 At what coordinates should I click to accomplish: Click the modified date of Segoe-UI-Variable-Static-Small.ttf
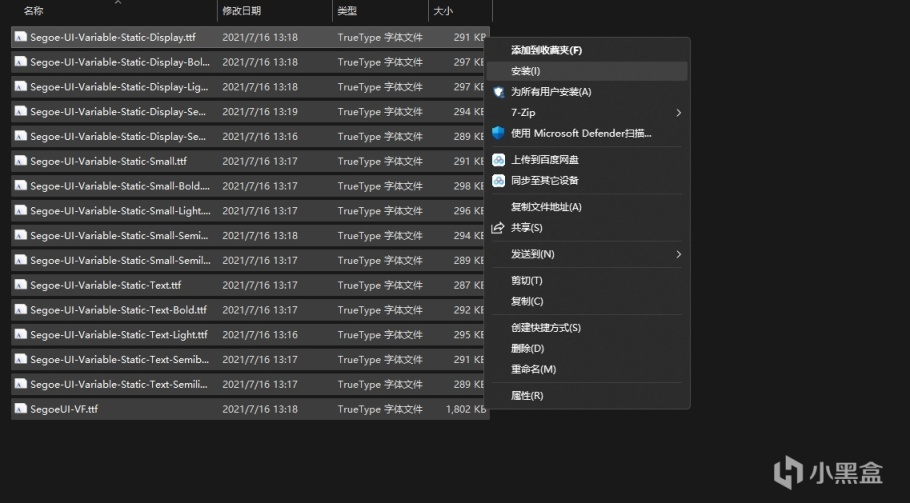[260, 161]
